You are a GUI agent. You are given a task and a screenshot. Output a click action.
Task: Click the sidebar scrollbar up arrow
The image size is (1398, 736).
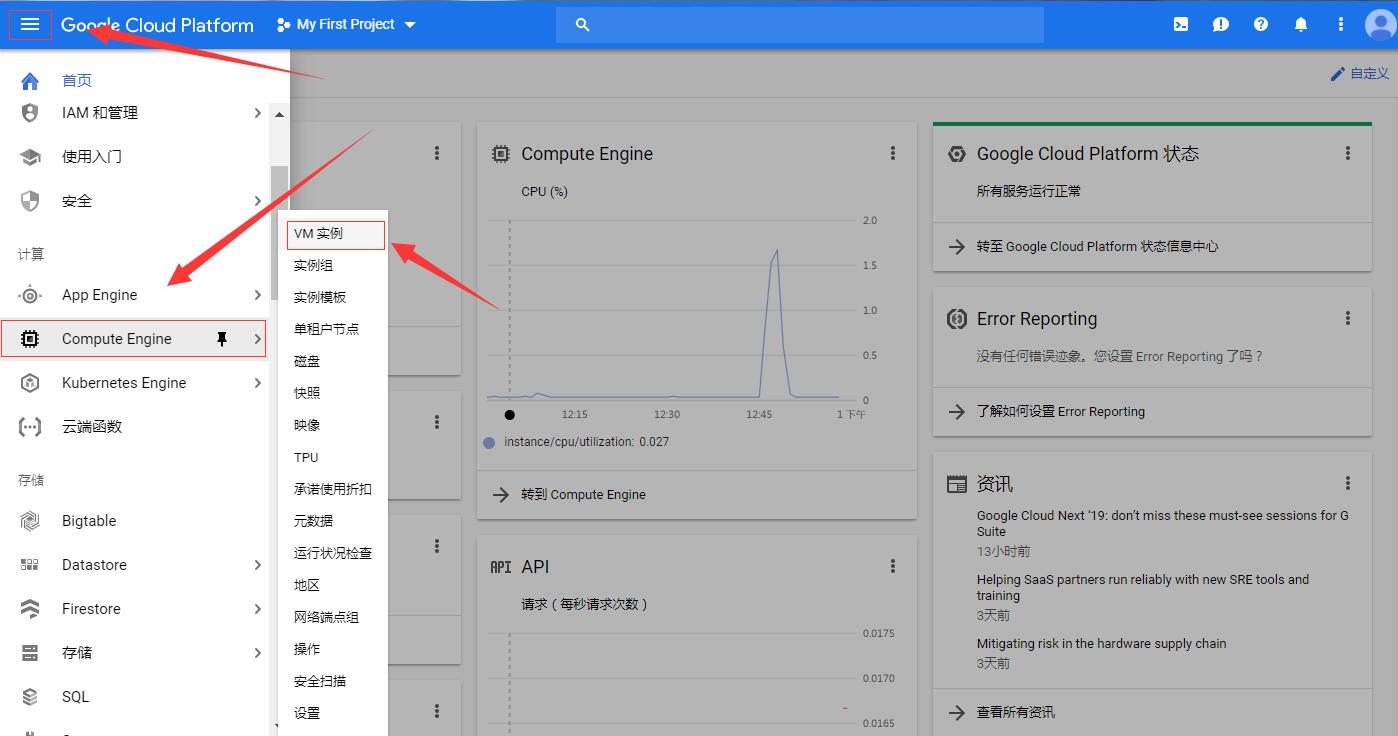click(279, 115)
